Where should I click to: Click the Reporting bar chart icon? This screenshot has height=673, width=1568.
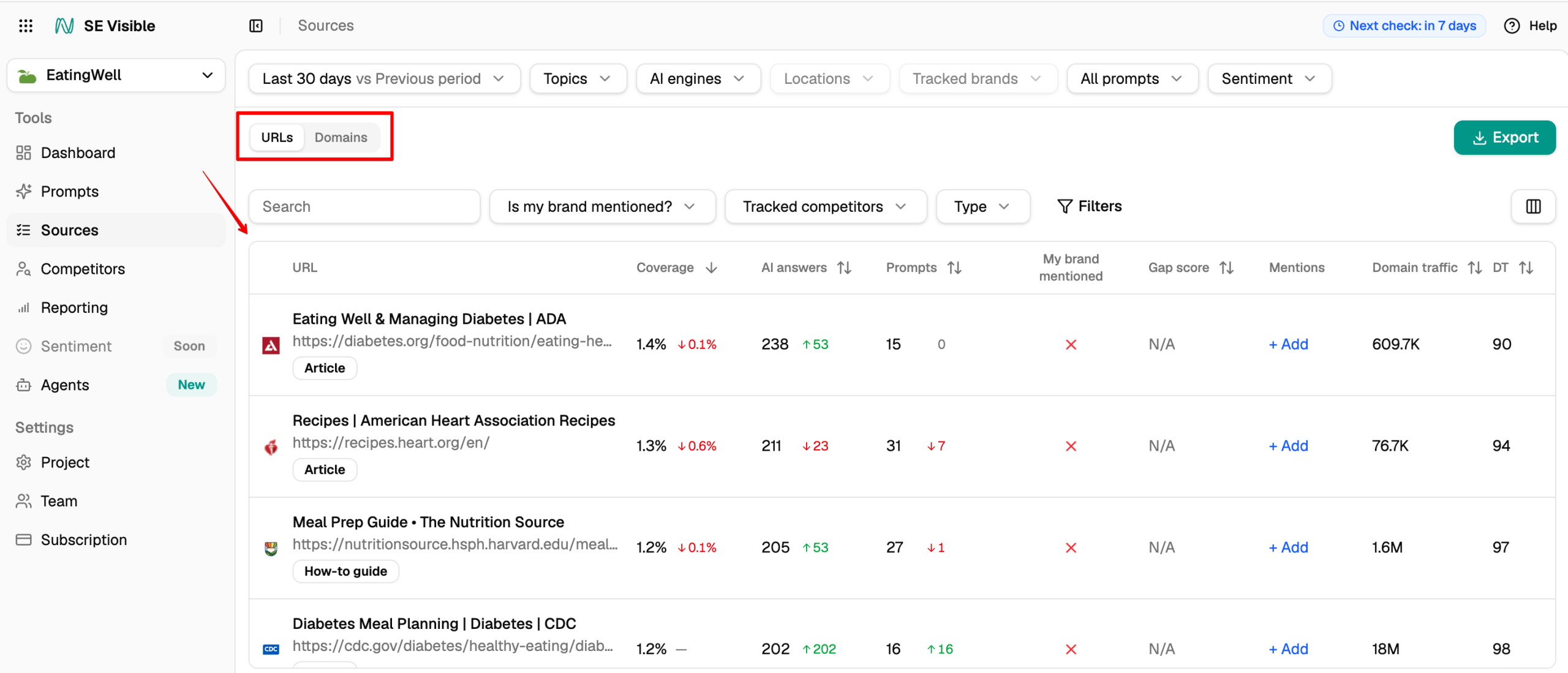(x=23, y=307)
